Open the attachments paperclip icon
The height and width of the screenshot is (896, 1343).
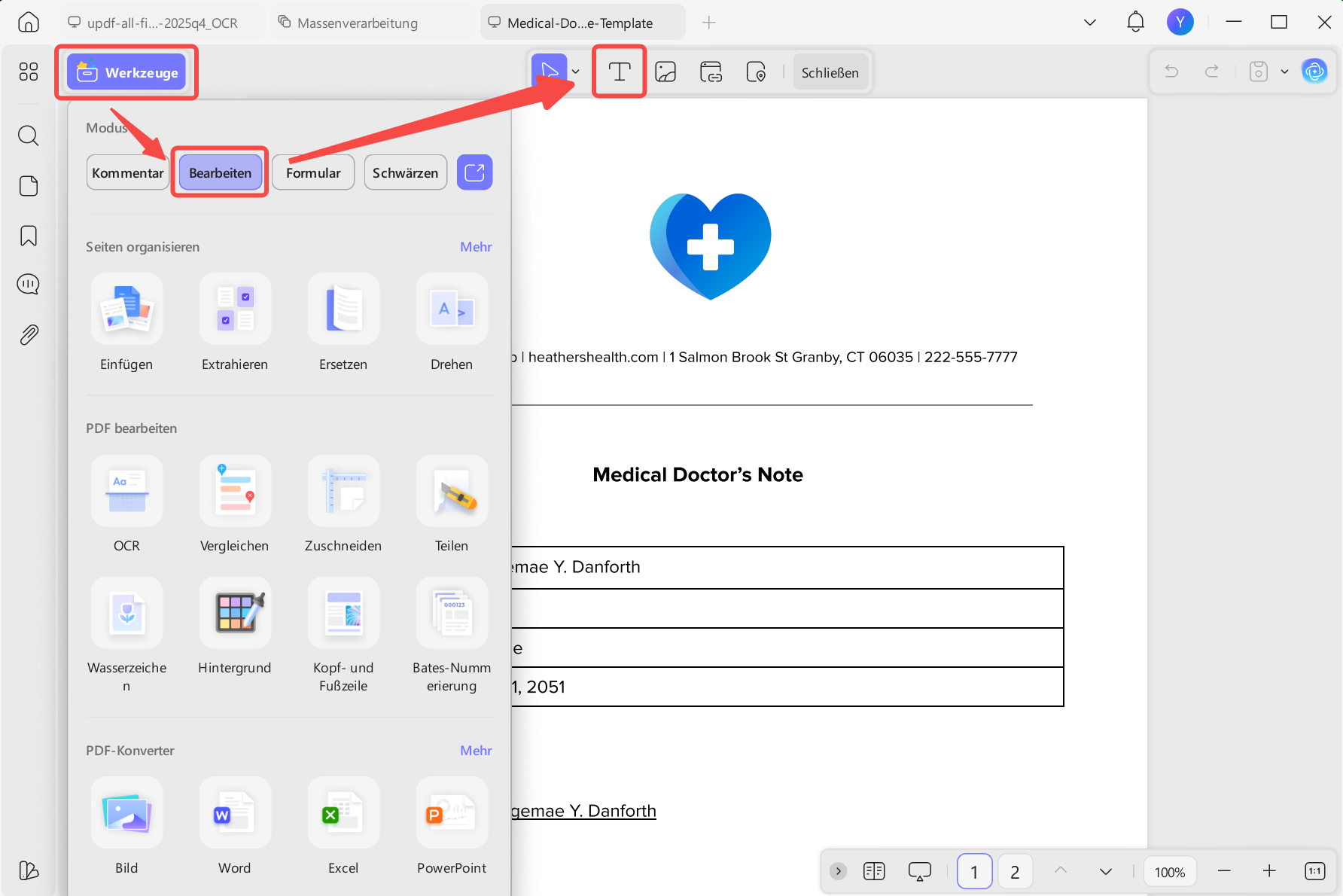[x=29, y=334]
